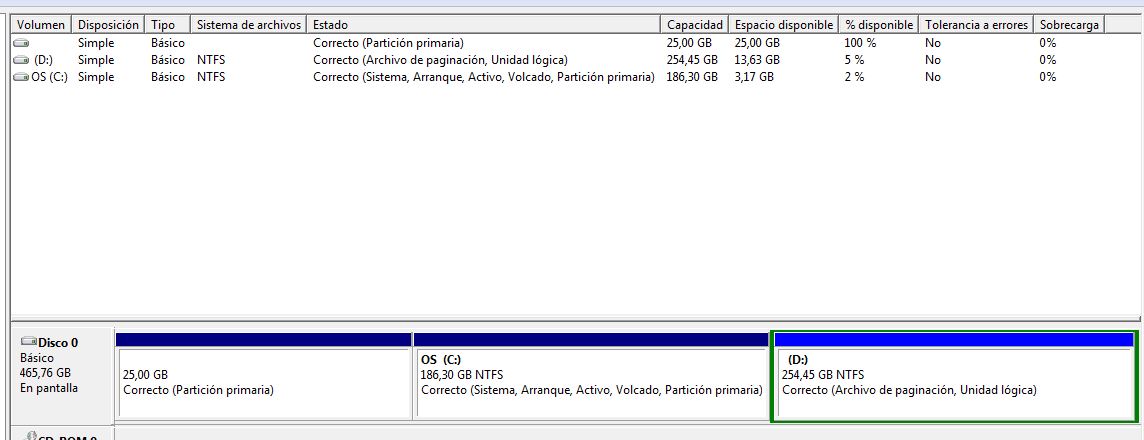Click the Sobrecarga column header
This screenshot has height=440, width=1144.
pos(1068,24)
